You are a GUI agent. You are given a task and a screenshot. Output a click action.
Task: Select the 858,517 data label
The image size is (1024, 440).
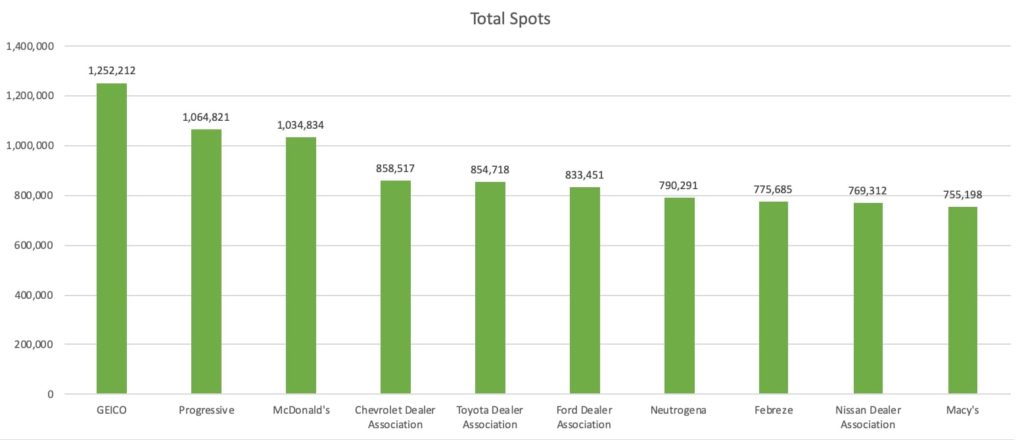[x=396, y=168]
